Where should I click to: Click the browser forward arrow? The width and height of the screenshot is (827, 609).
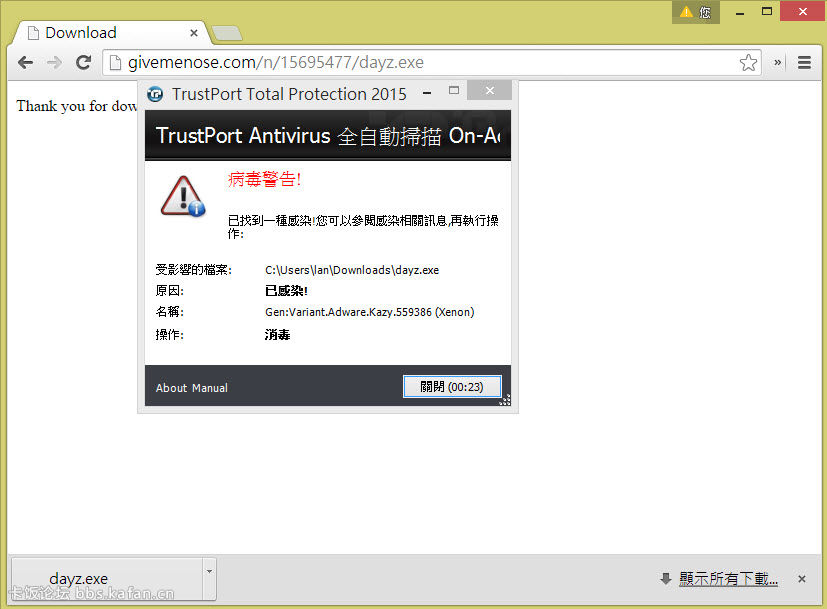click(x=54, y=63)
